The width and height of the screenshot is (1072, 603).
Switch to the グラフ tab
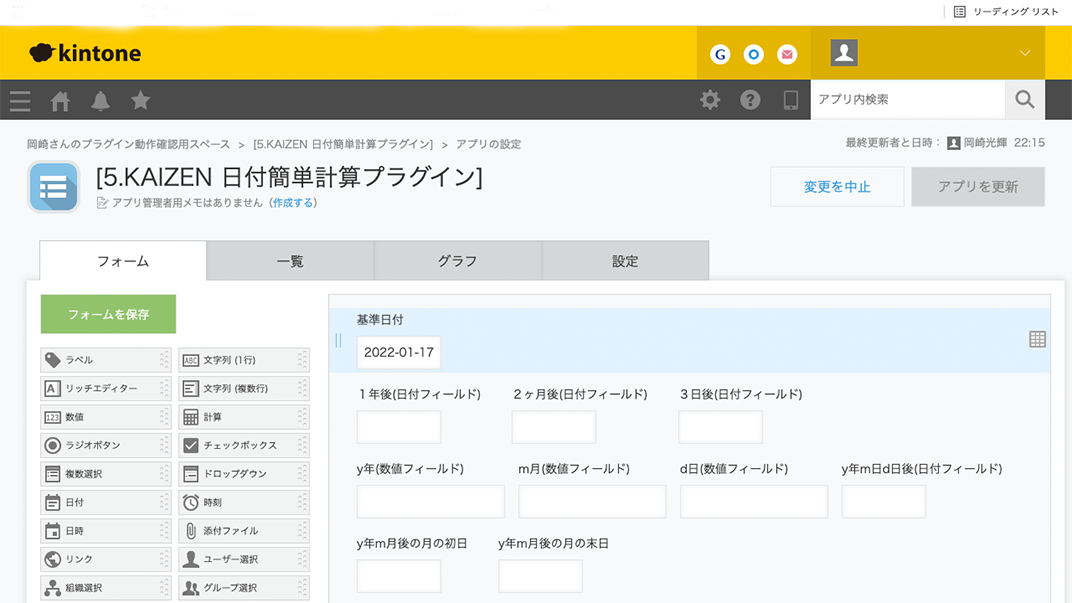(457, 261)
